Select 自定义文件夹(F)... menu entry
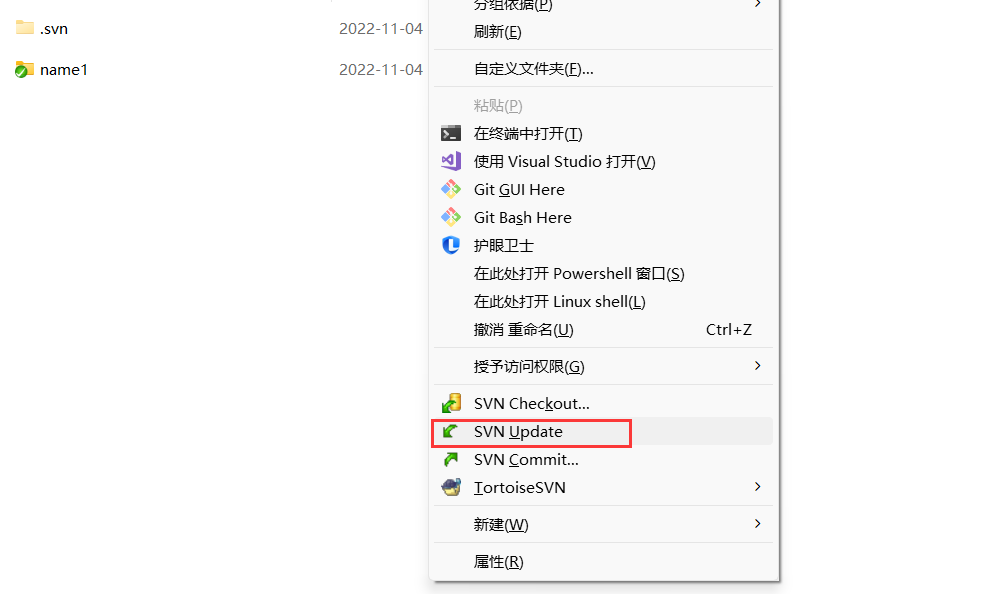This screenshot has height=594, width=989. 533,69
